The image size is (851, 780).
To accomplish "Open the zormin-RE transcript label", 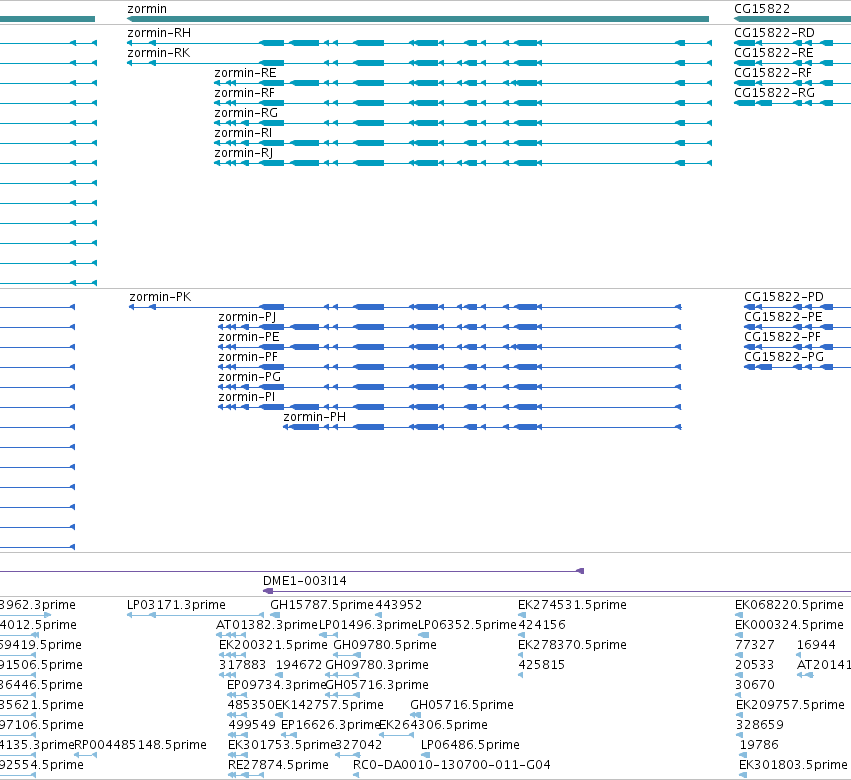I will tap(245, 73).
